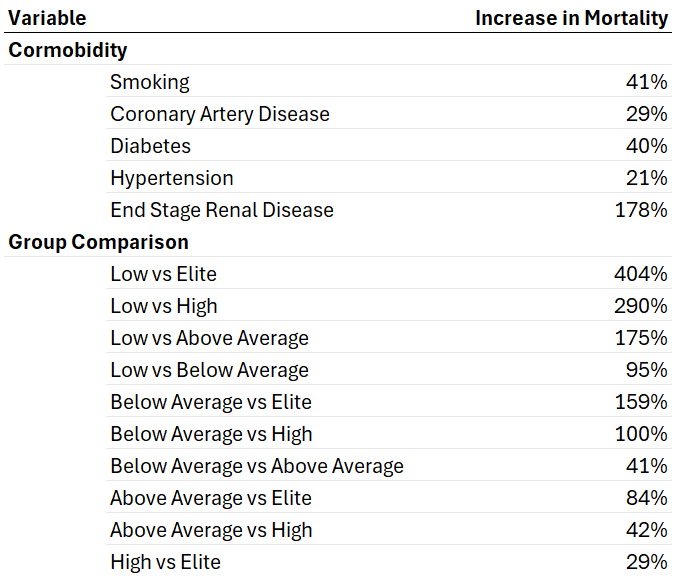Click the Increase in Mortality header
Viewport: 679px width, 584px height.
(x=571, y=18)
